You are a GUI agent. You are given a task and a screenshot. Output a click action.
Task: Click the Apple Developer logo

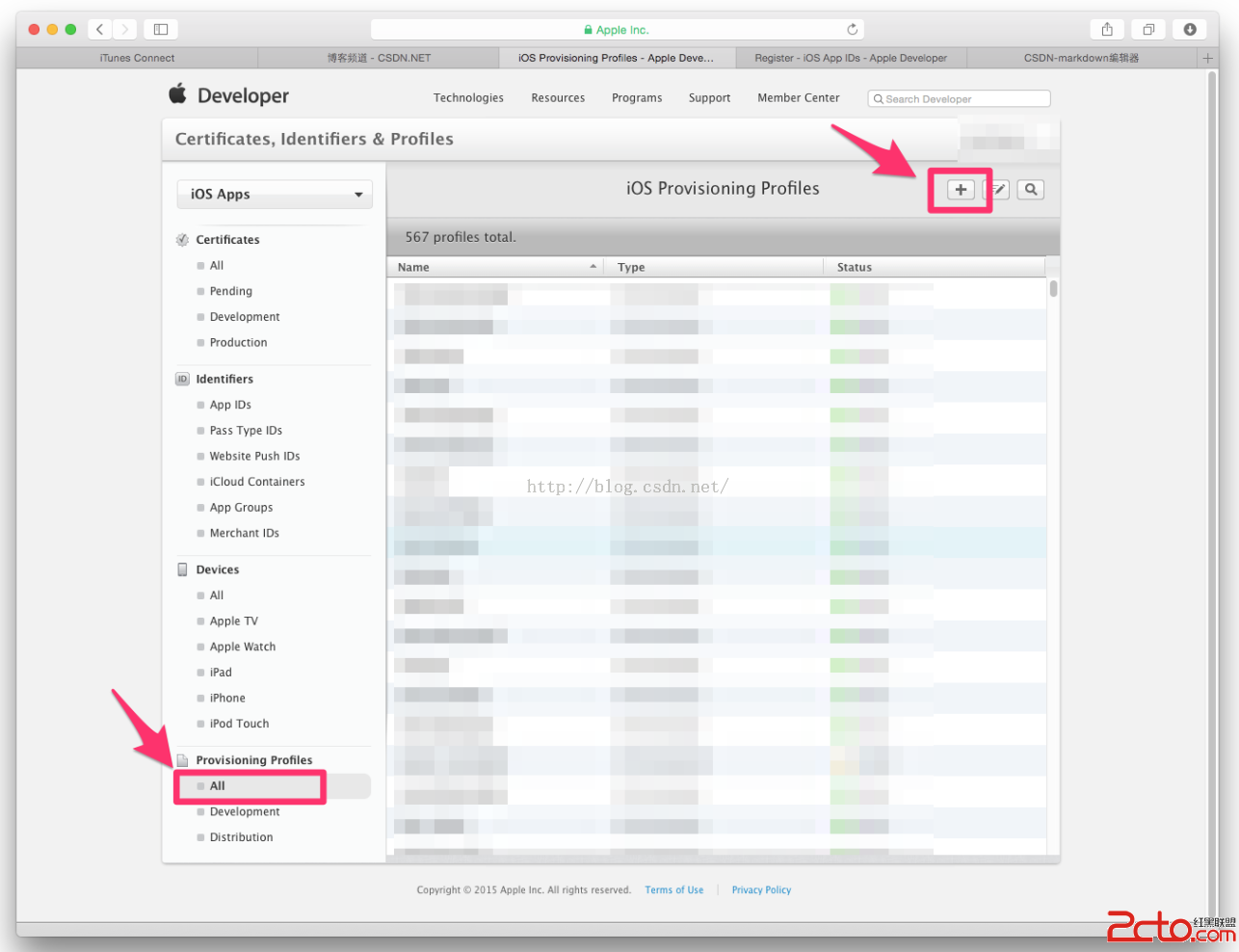(x=229, y=95)
